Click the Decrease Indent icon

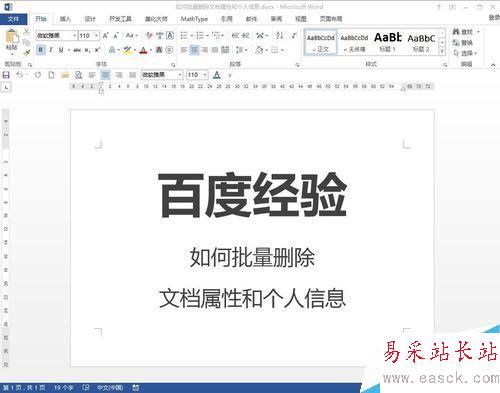235,35
